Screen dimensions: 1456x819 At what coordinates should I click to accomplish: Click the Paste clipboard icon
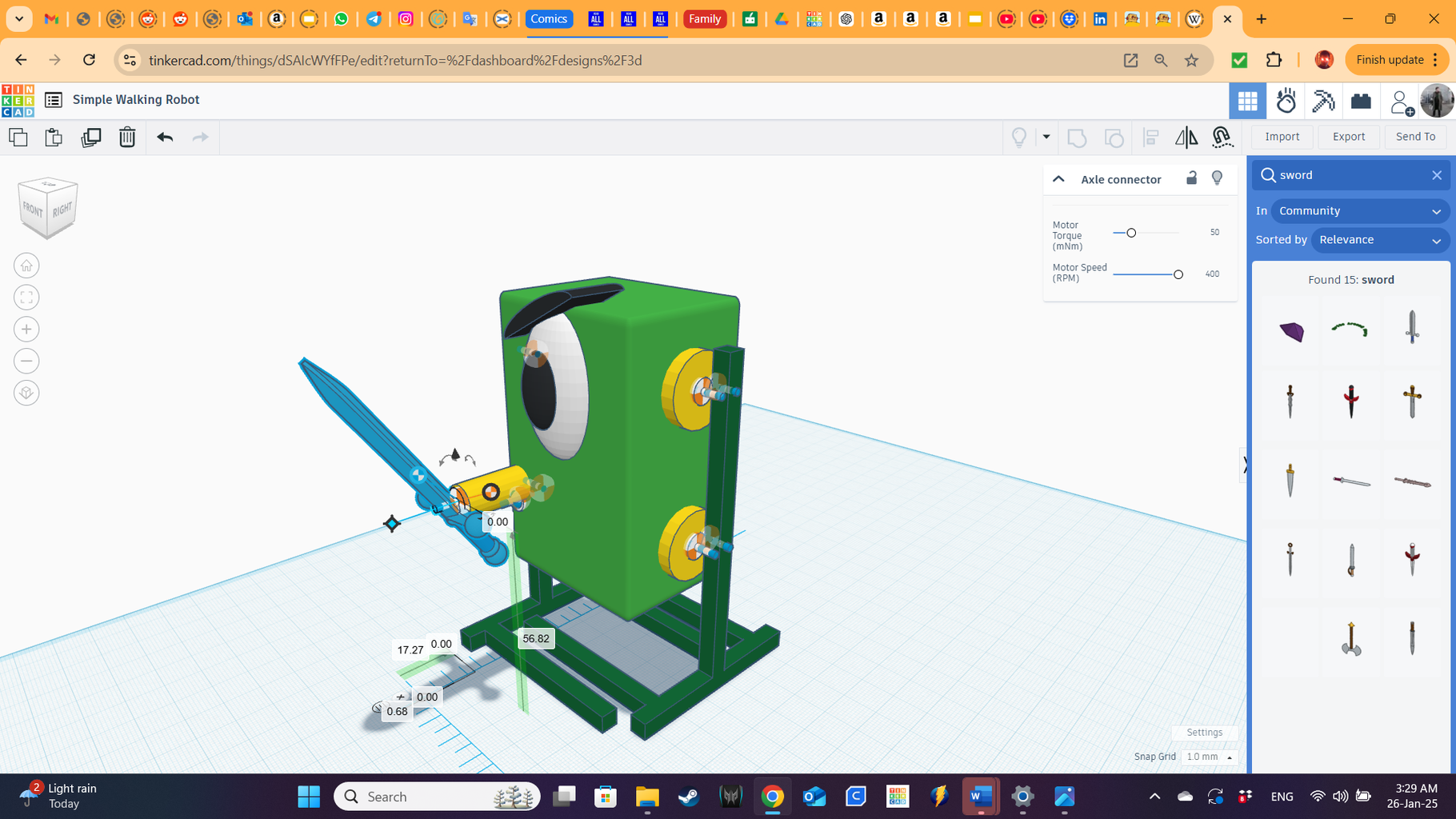point(54,138)
